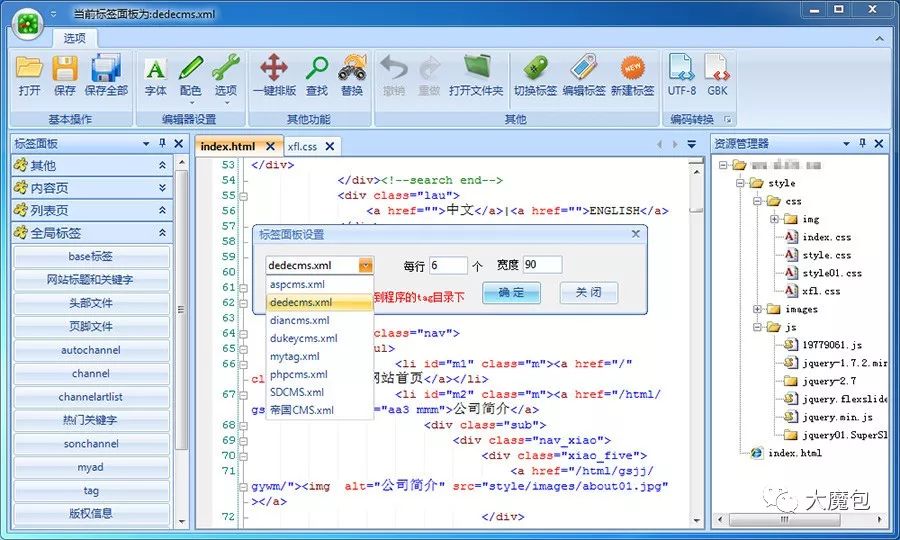This screenshot has width=900, height=540.
Task: Insert the 网站标题和关键字 tag
Action: pyautogui.click(x=91, y=280)
